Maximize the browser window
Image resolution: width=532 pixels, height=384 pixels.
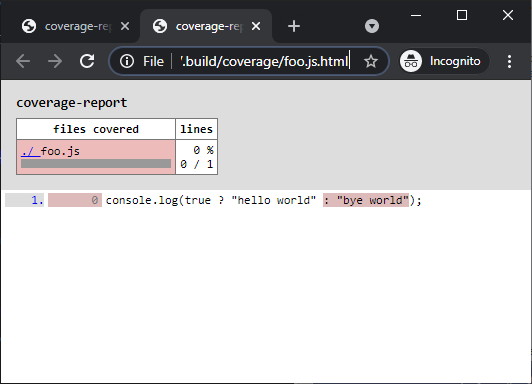462,15
